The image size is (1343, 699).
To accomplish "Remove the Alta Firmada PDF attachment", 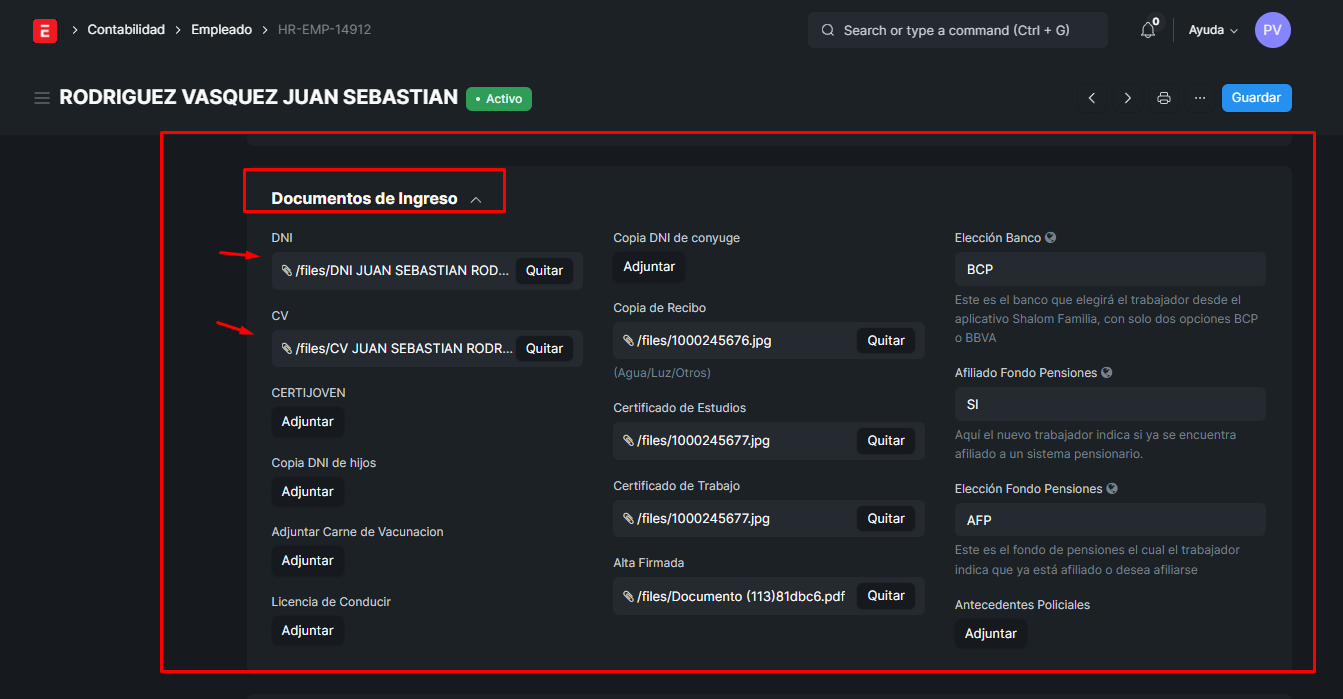I will coord(885,596).
